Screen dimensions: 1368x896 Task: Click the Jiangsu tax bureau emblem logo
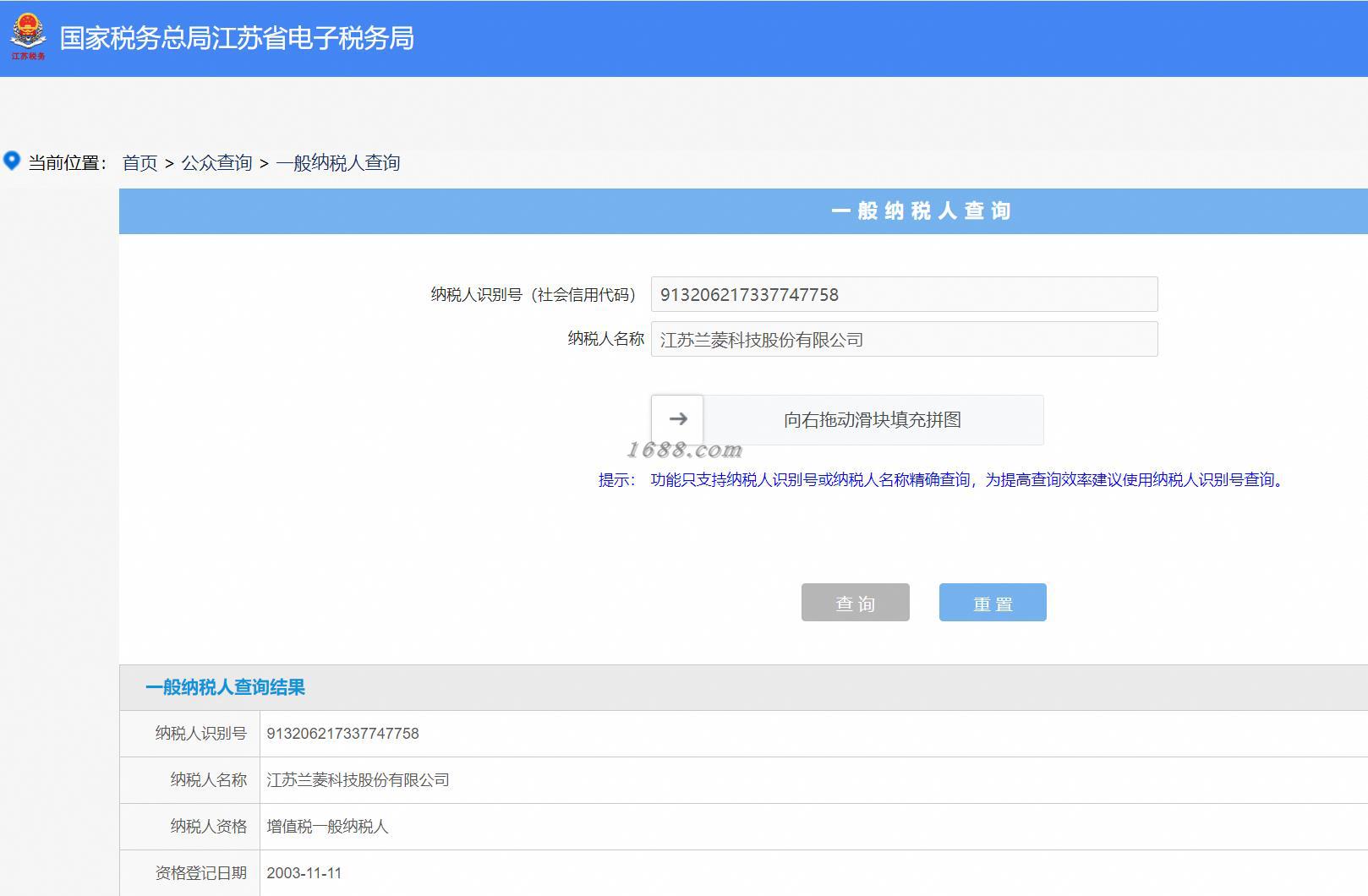click(28, 37)
